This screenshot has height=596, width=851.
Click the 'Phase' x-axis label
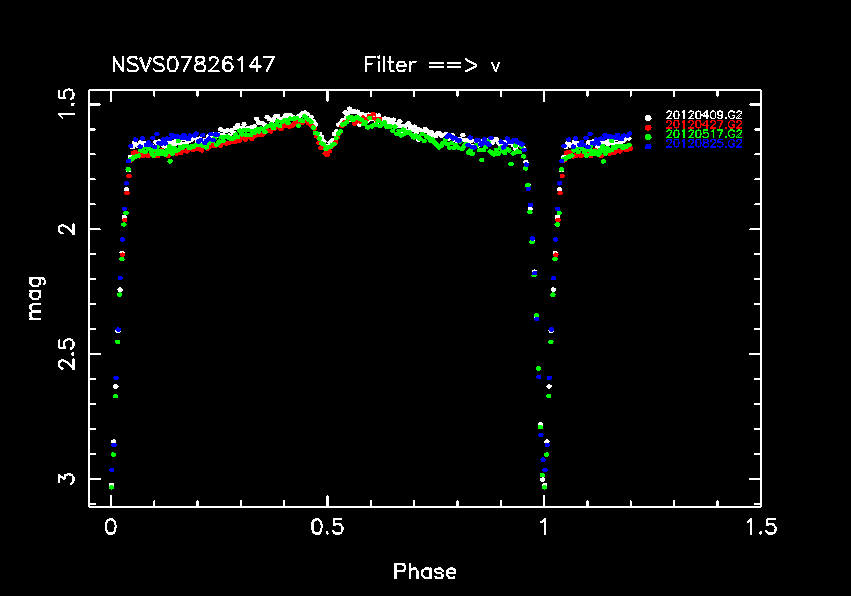tap(425, 572)
